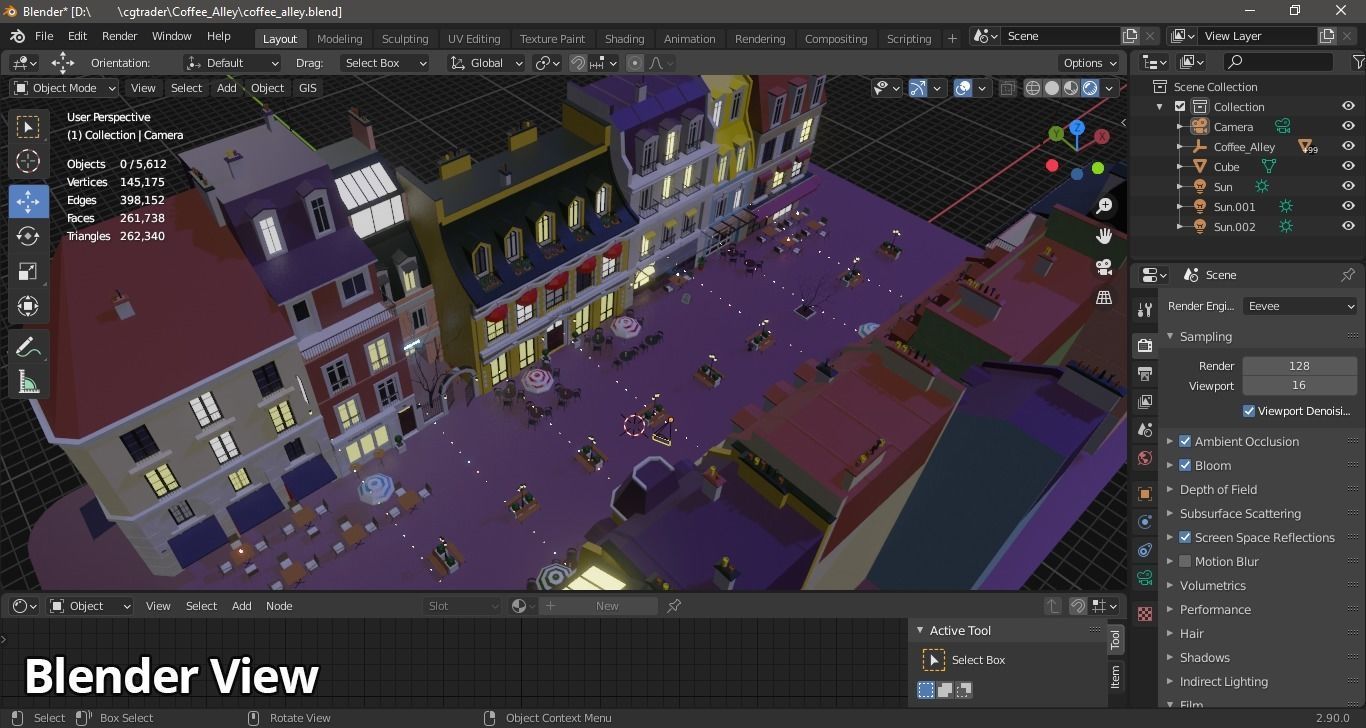Open the View Layer properties tab

click(1145, 401)
